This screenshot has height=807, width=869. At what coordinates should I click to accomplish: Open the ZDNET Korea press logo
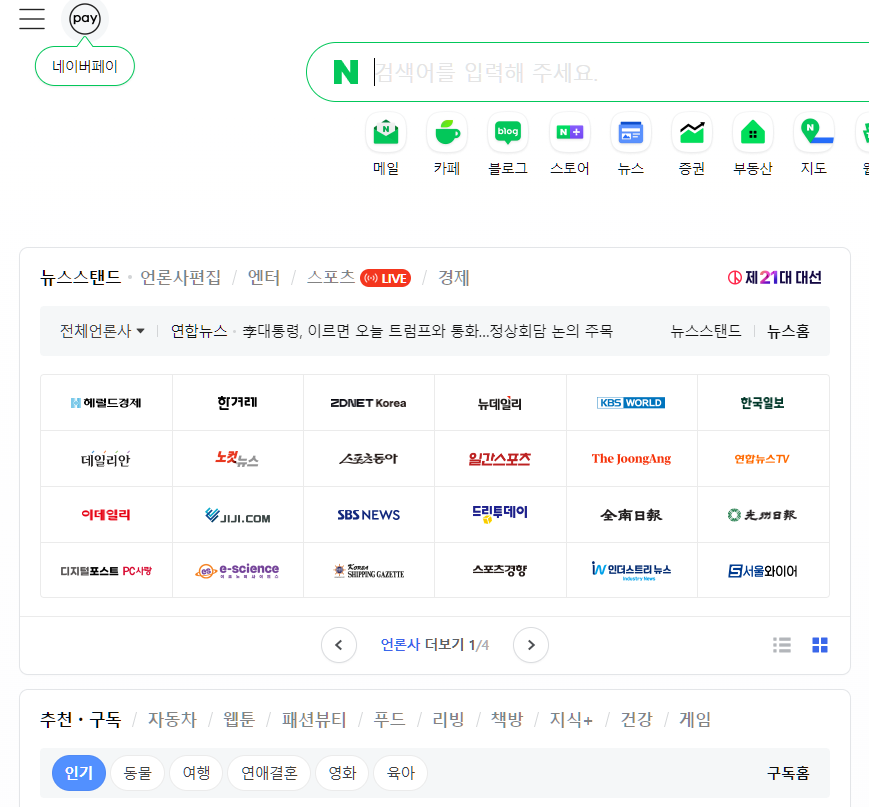(369, 403)
